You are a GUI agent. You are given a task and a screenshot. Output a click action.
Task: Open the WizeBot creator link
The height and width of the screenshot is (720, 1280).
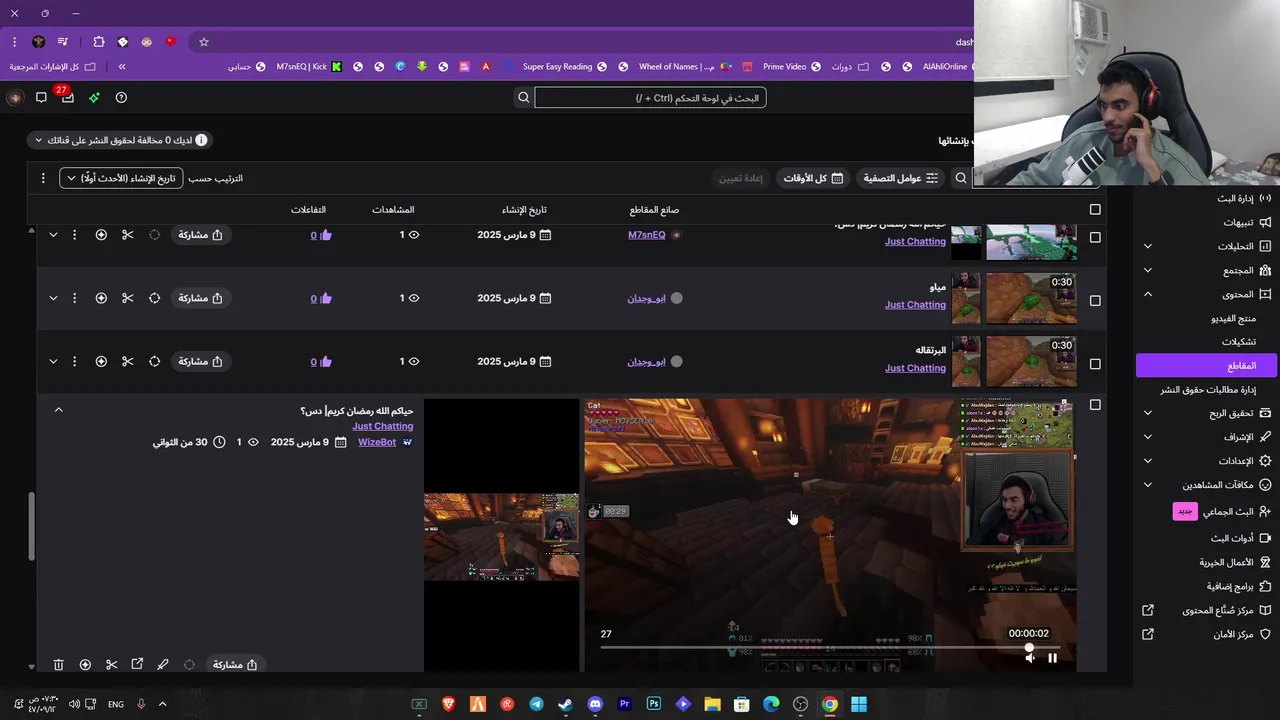[377, 442]
